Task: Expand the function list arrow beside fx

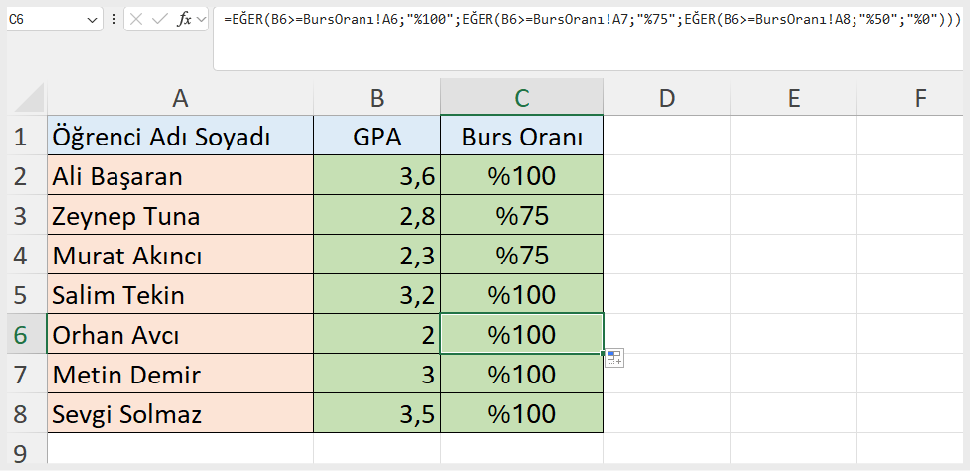Action: click(202, 20)
